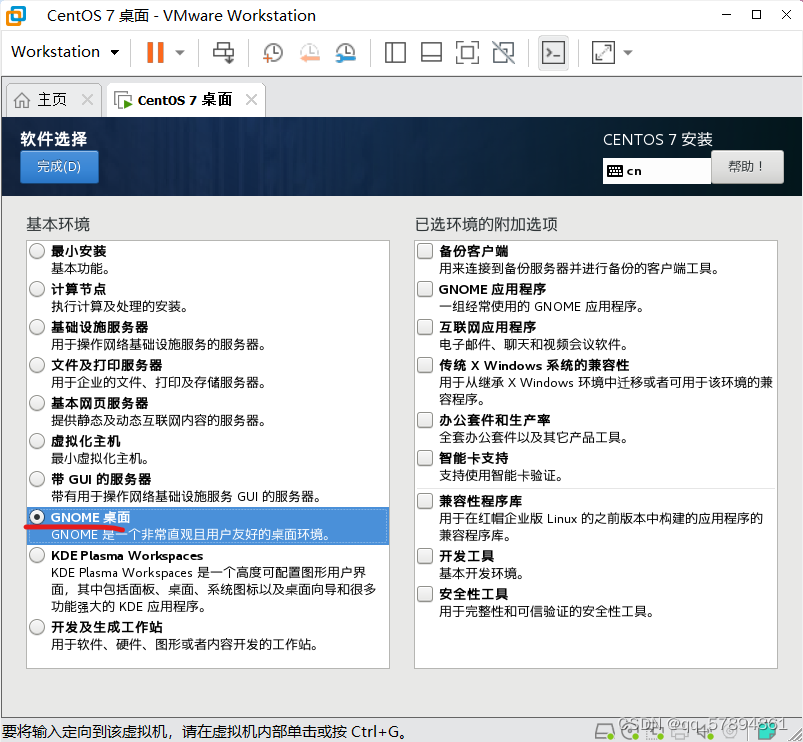Click the description 执行计算及处理的安装。

(x=120, y=306)
